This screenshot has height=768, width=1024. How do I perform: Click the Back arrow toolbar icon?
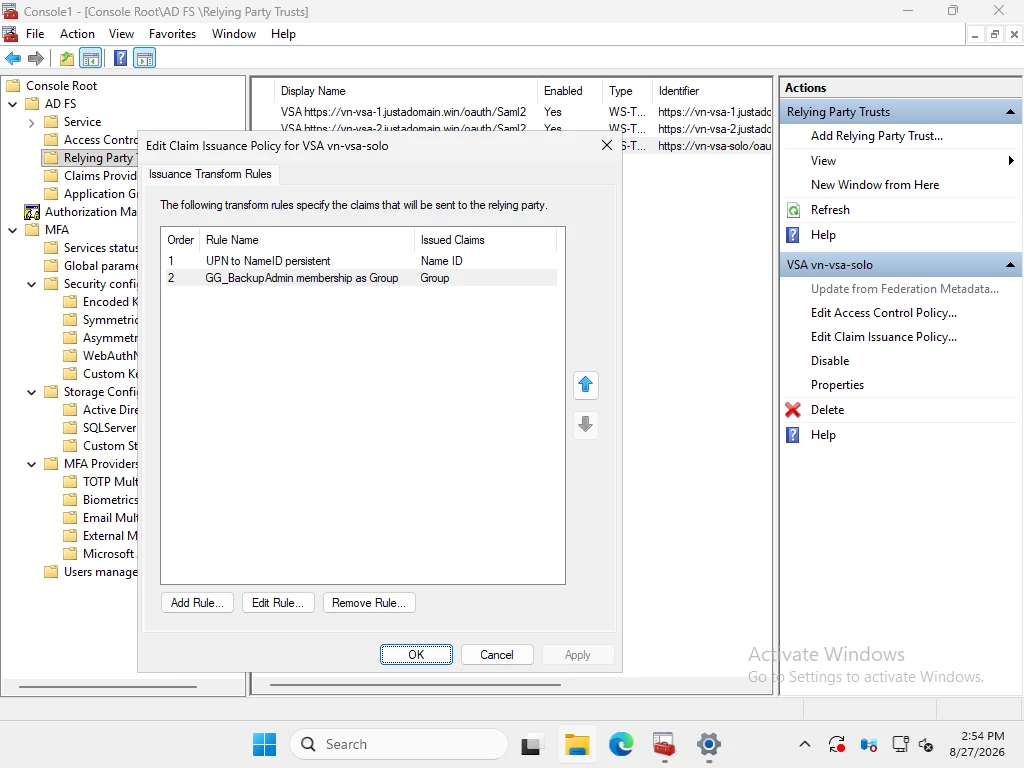(13, 58)
